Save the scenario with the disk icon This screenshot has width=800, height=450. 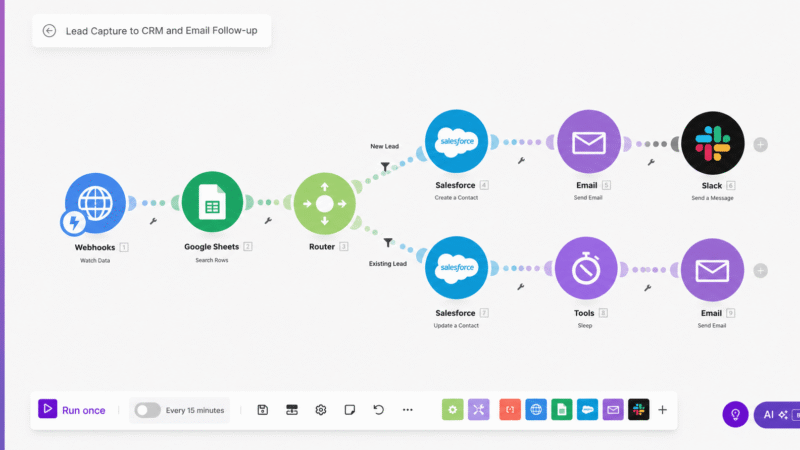pyautogui.click(x=263, y=410)
